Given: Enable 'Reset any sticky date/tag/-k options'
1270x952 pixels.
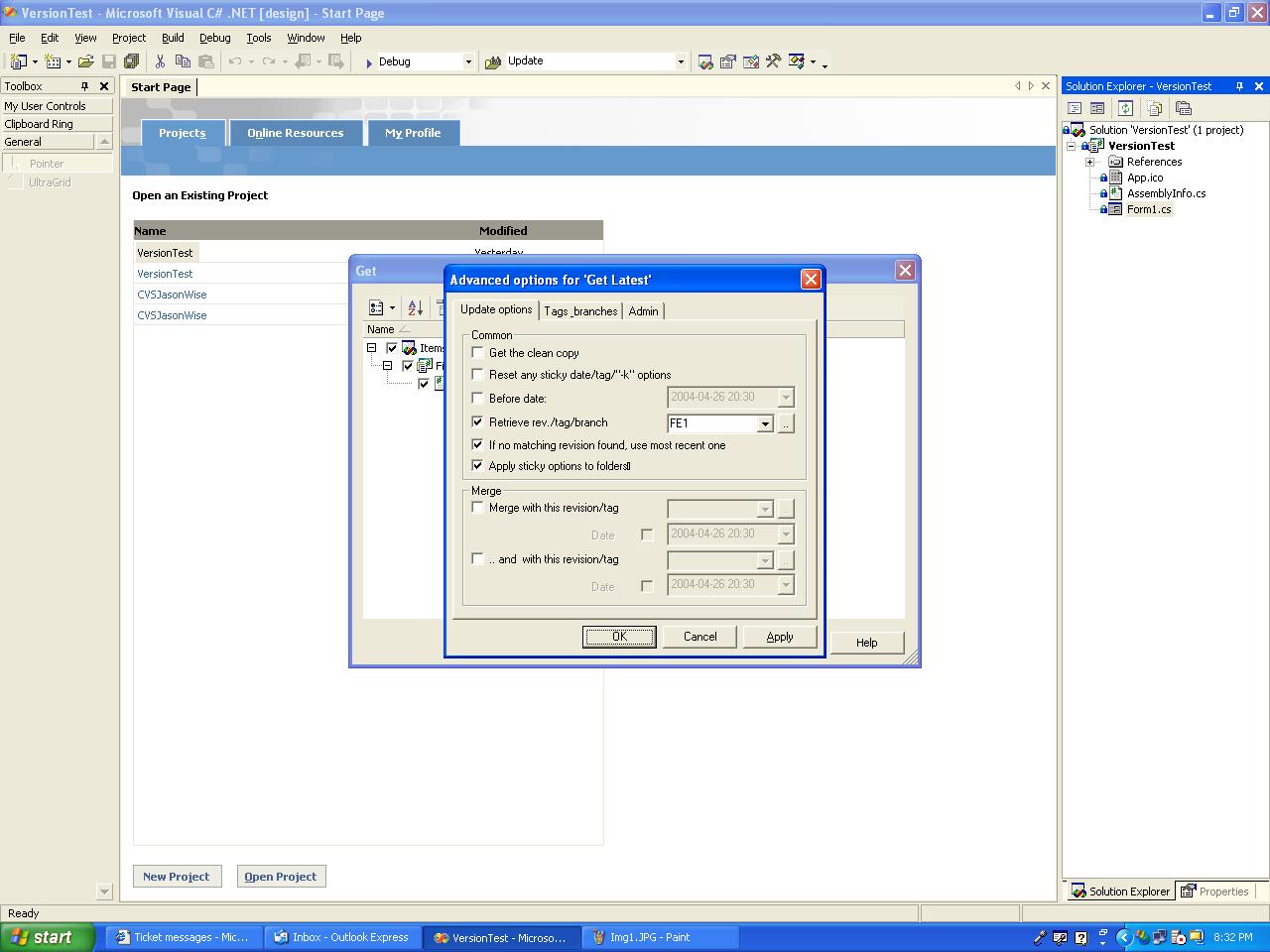Looking at the screenshot, I should coord(478,374).
